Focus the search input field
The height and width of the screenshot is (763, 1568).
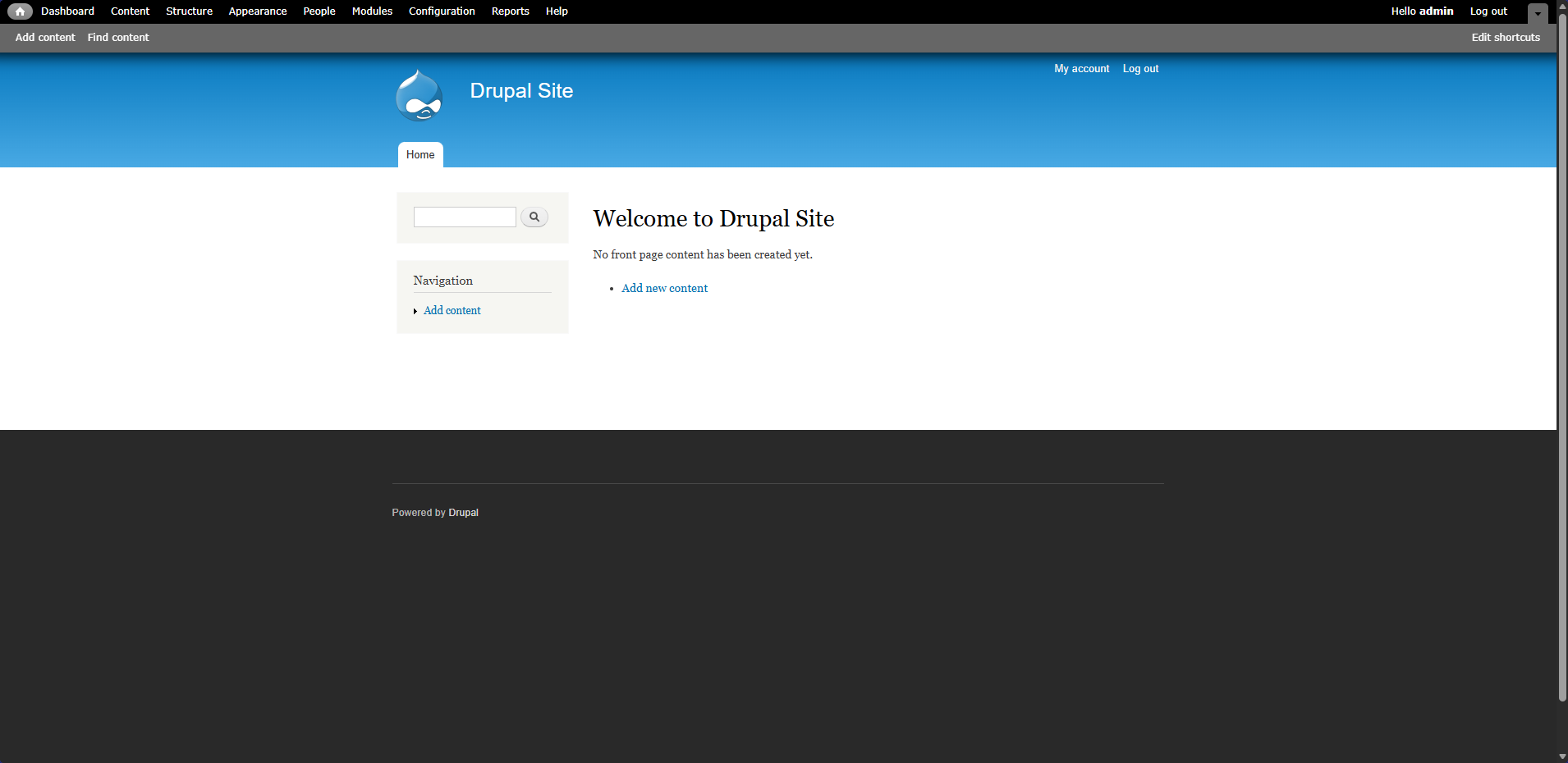click(x=465, y=217)
